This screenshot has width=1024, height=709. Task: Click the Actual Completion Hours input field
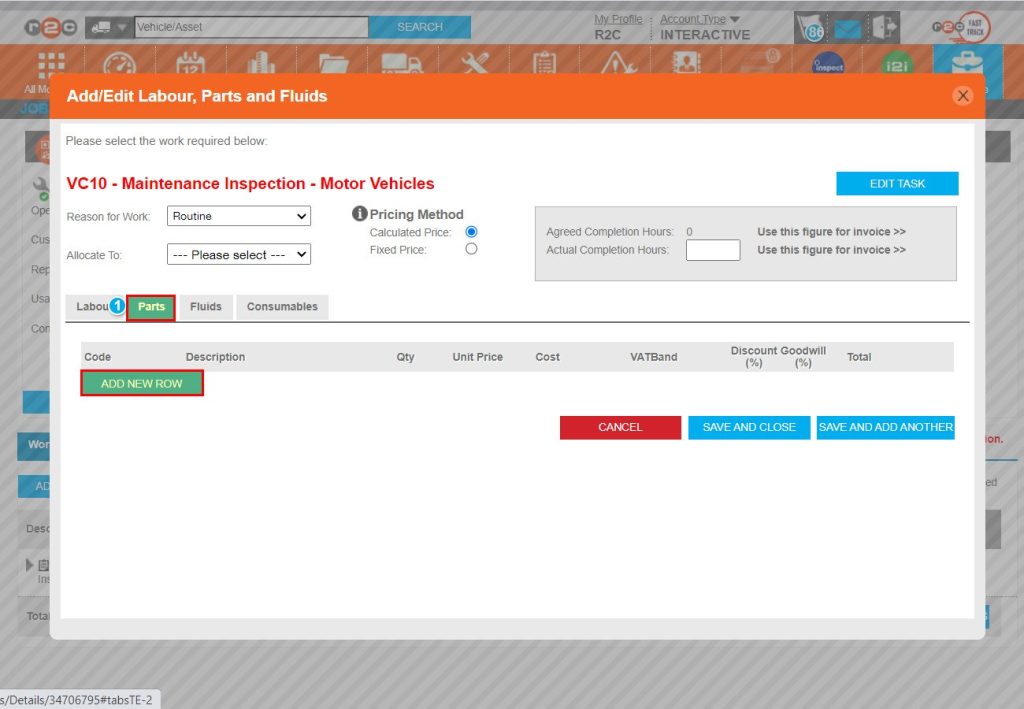click(x=712, y=249)
